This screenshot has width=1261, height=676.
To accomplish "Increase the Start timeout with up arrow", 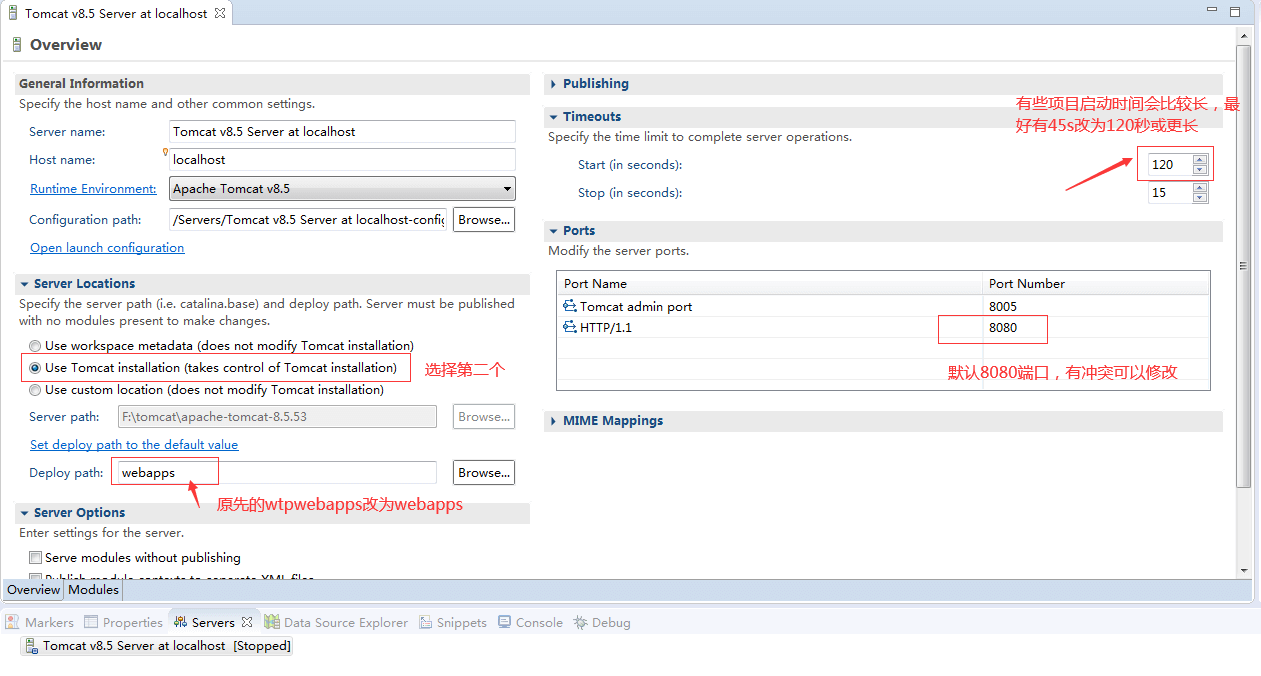I will tap(1200, 159).
